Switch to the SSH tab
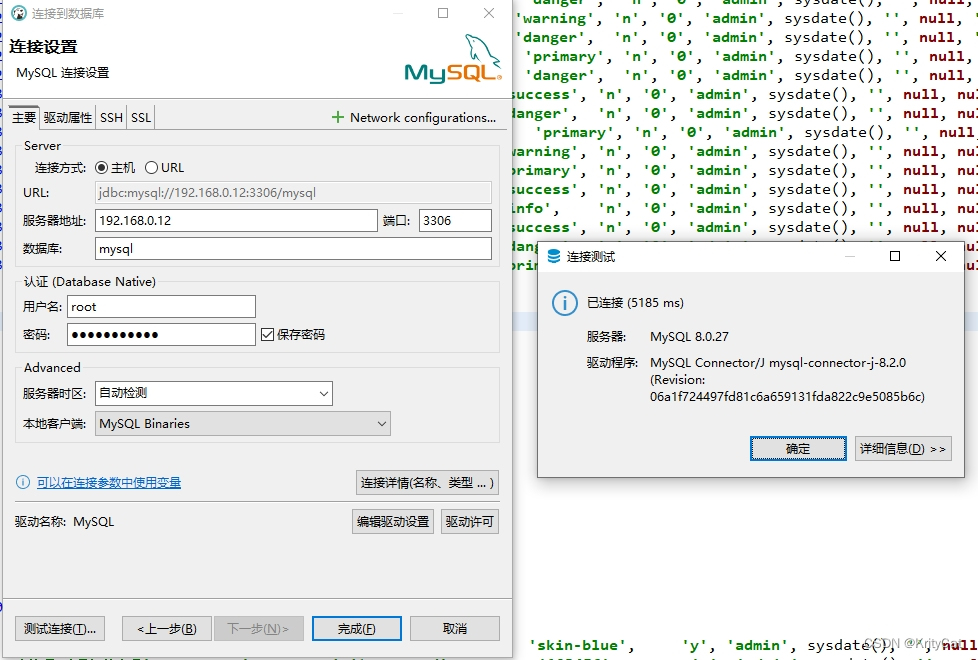The width and height of the screenshot is (978, 660). click(x=110, y=117)
